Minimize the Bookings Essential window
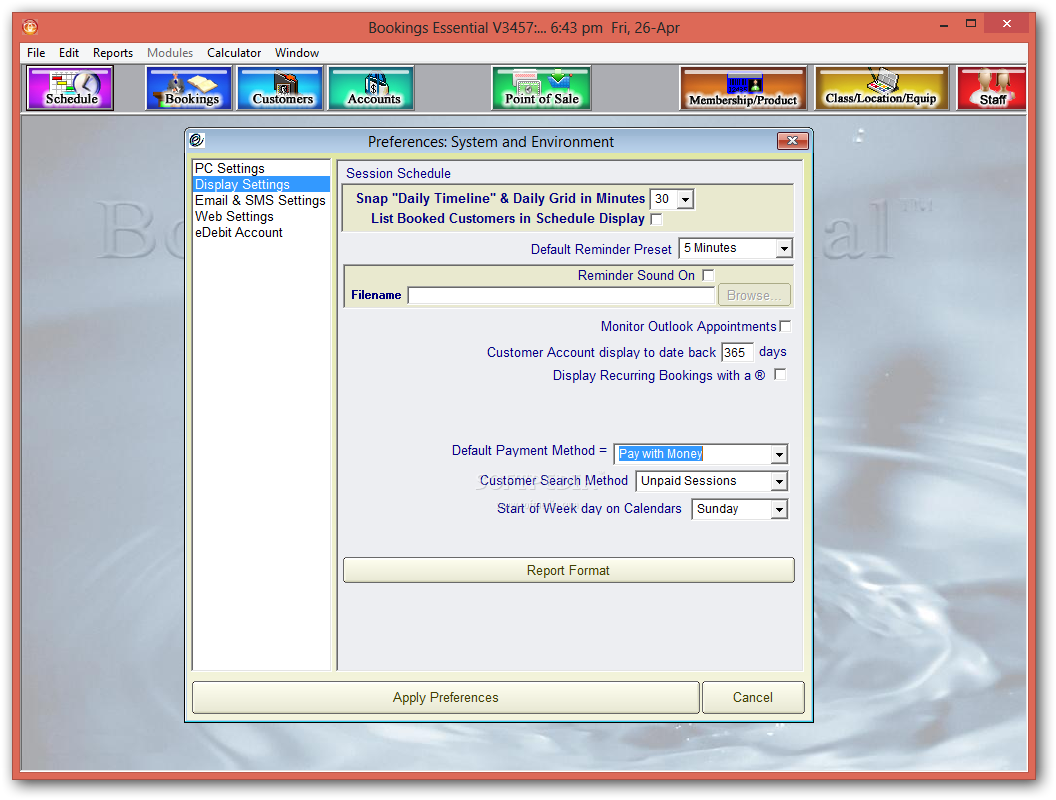 coord(944,26)
